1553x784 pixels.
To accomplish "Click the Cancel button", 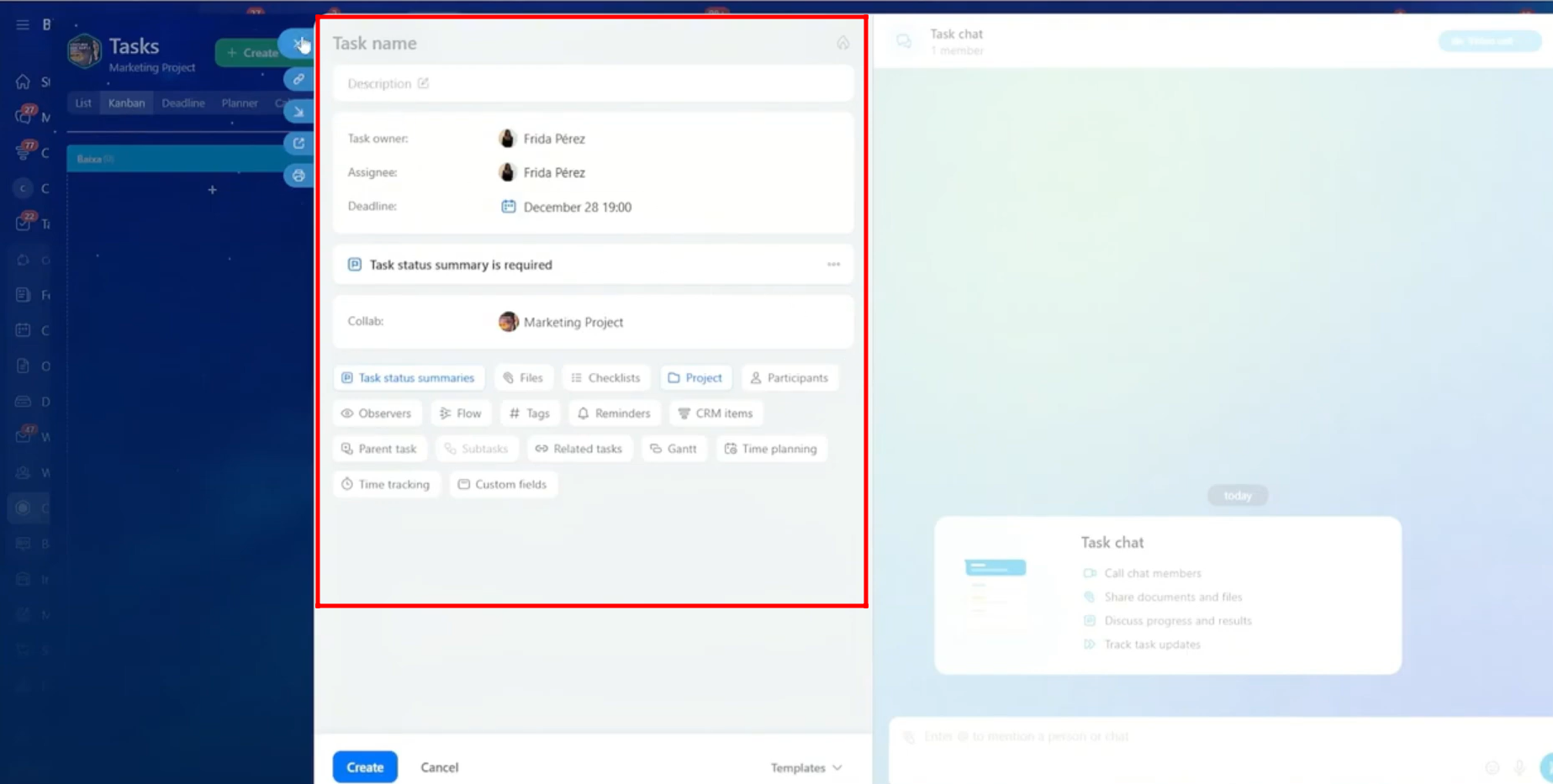I will pos(439,767).
